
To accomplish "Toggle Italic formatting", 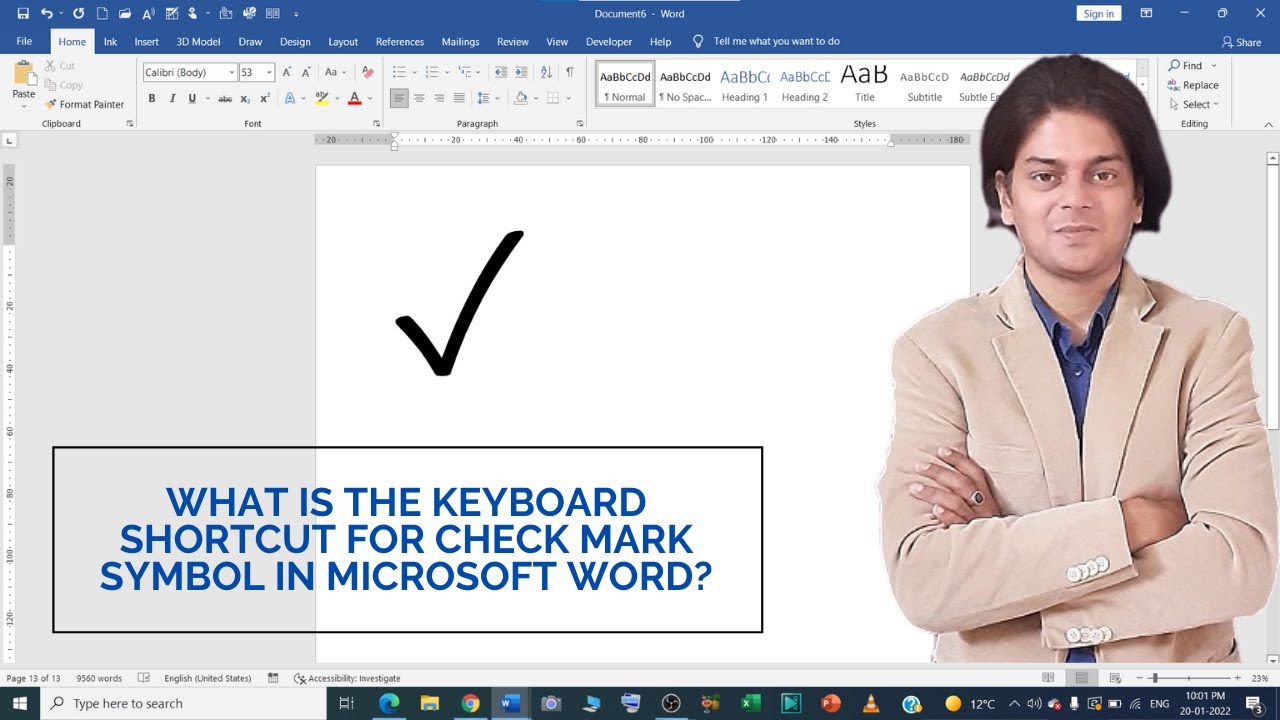I will (x=172, y=98).
